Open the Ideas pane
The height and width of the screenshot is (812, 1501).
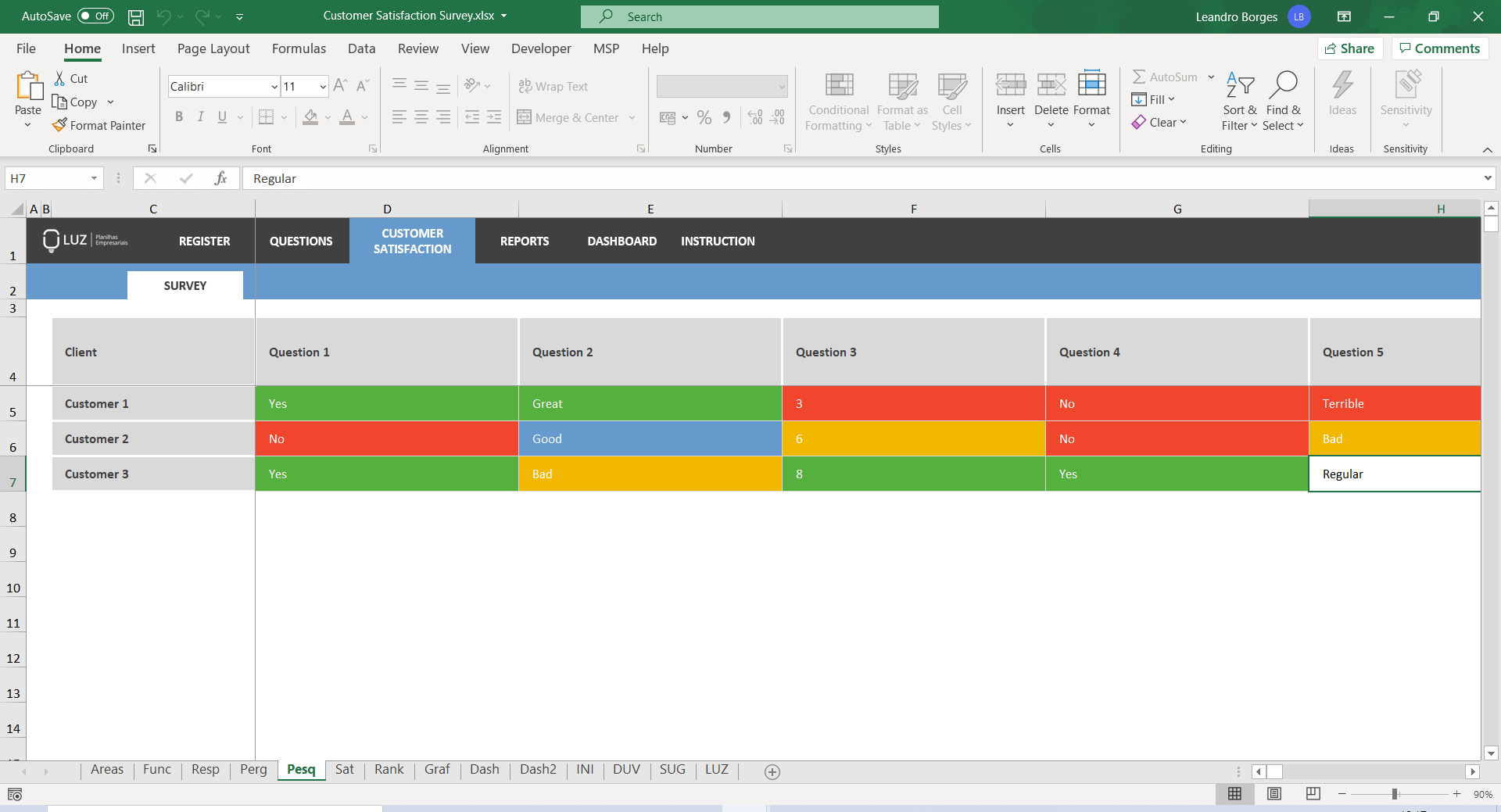point(1342,98)
